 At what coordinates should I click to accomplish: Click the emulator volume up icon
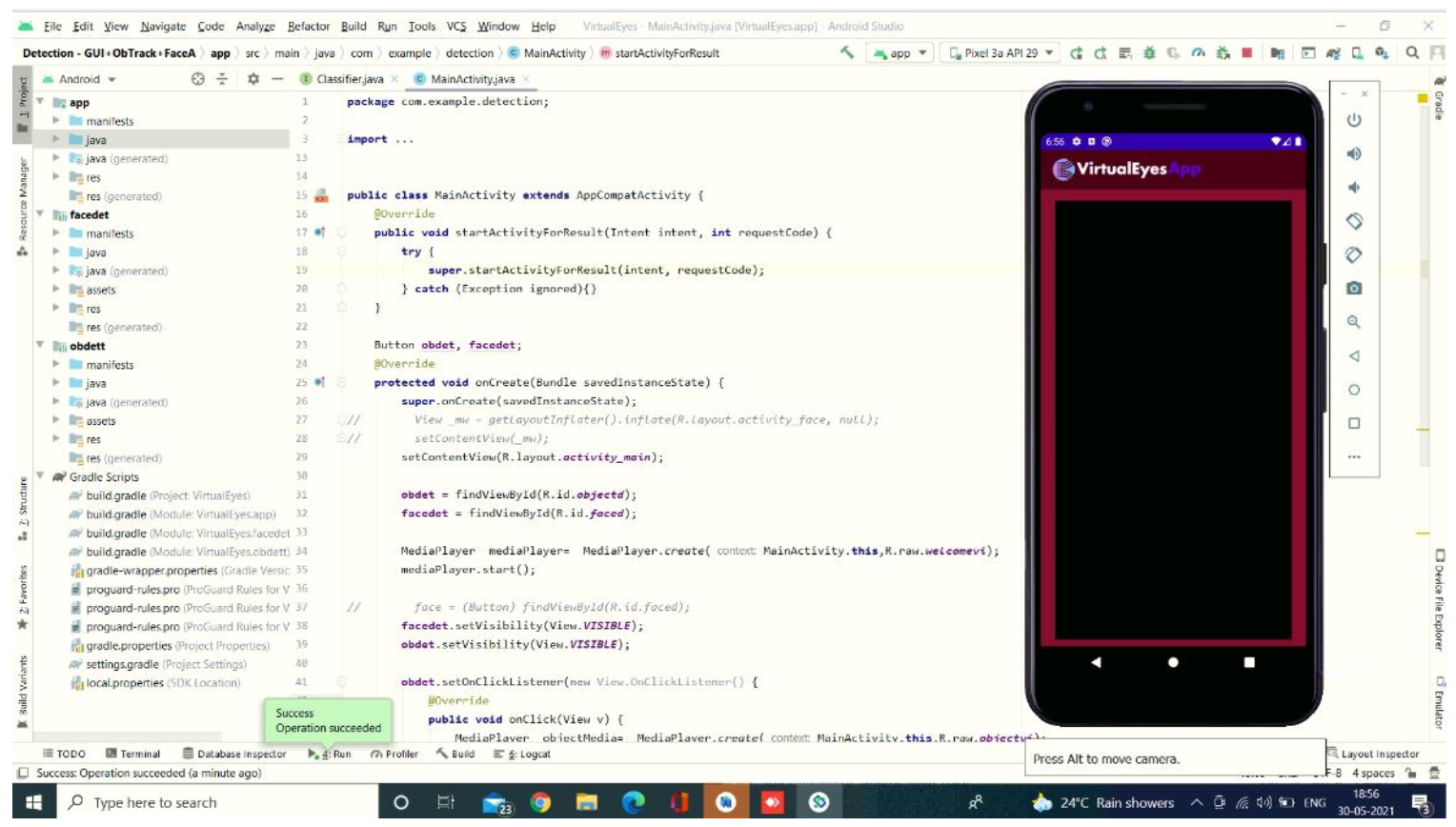(1353, 154)
